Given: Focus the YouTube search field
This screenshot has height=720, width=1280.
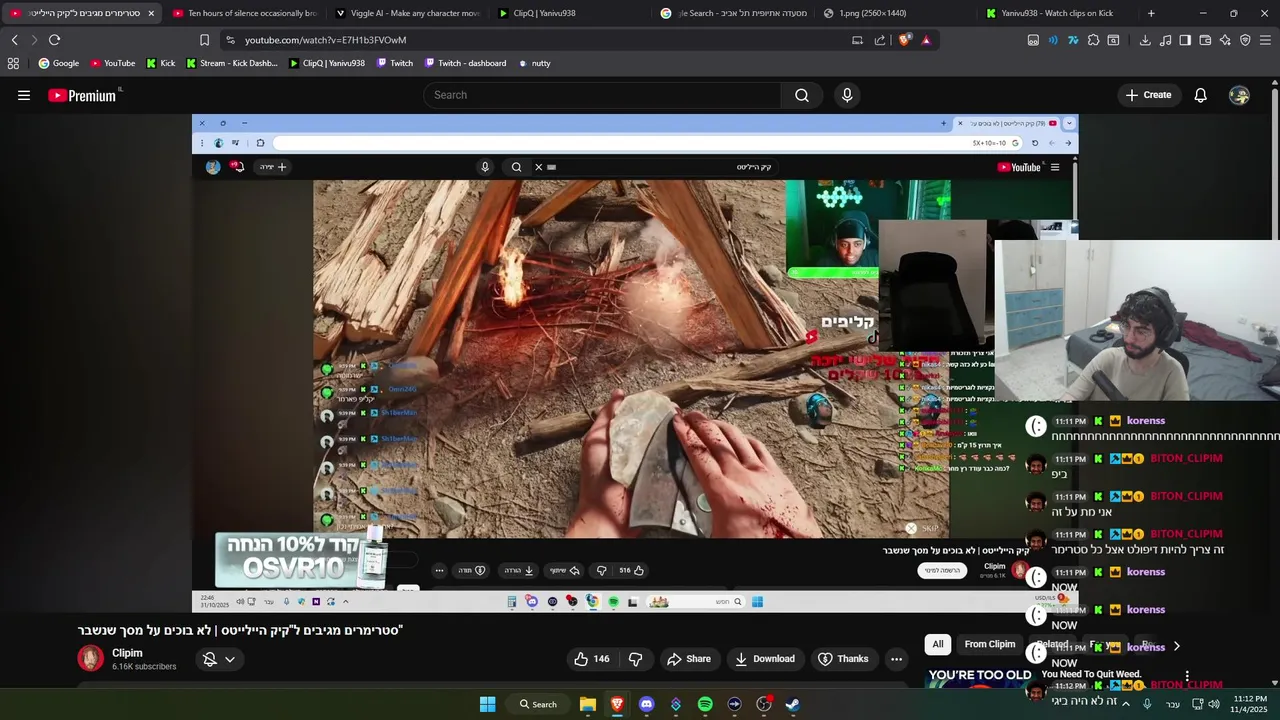Looking at the screenshot, I should (604, 95).
